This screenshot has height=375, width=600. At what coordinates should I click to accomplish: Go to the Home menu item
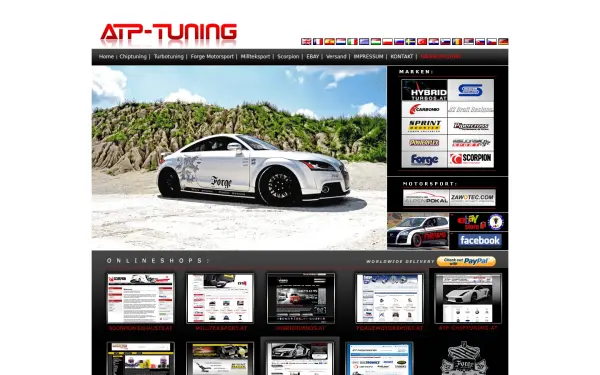(106, 57)
